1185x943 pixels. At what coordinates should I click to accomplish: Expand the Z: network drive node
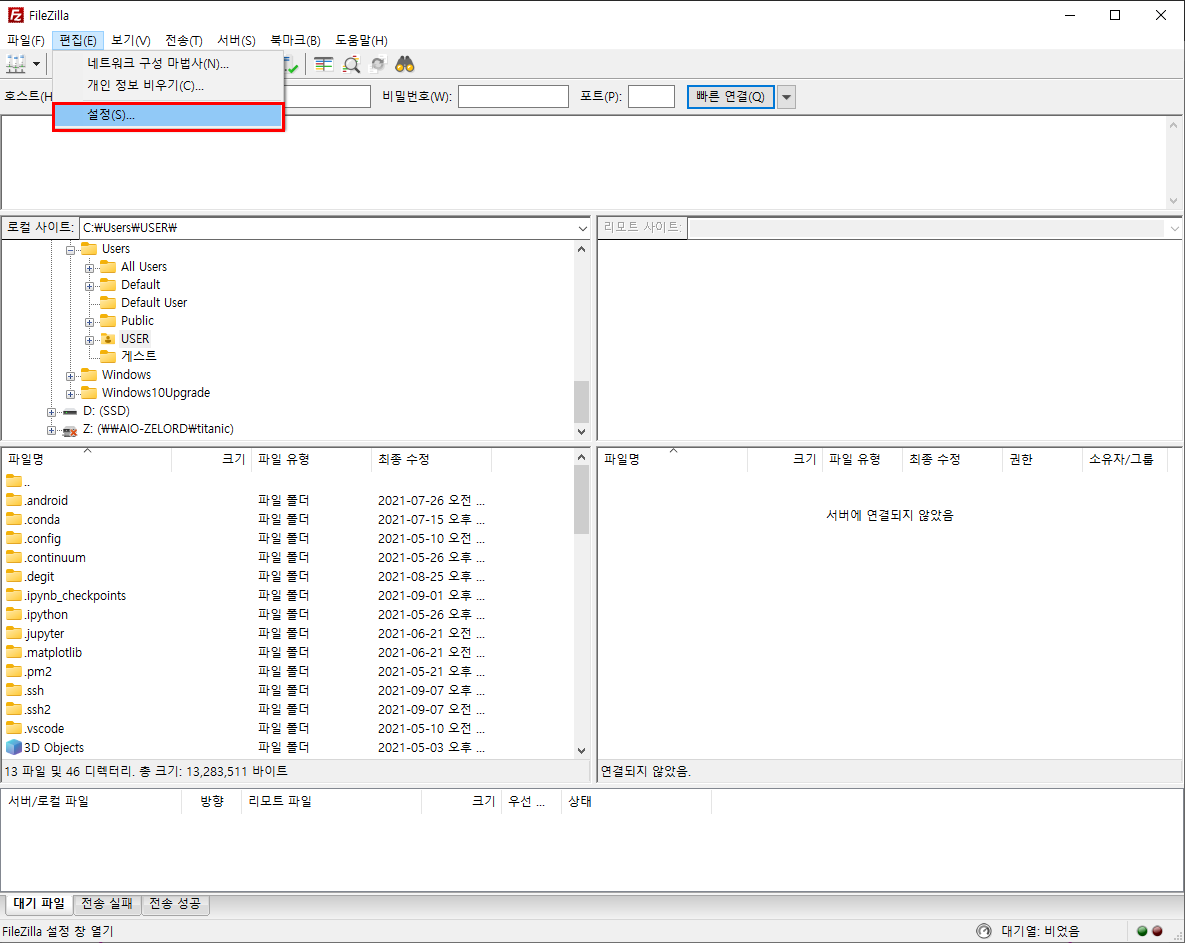(51, 430)
